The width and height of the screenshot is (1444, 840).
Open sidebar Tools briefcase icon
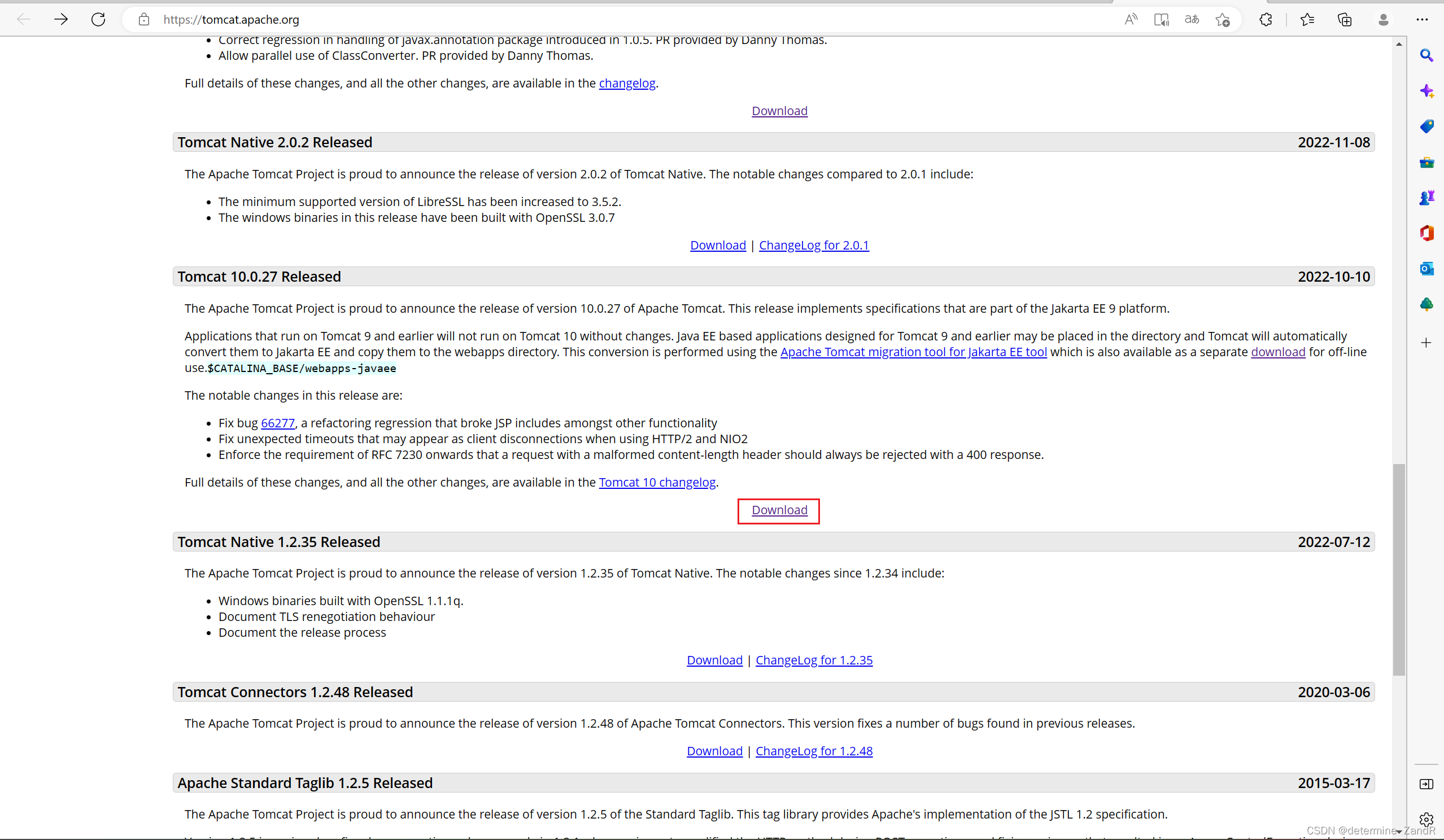tap(1427, 163)
